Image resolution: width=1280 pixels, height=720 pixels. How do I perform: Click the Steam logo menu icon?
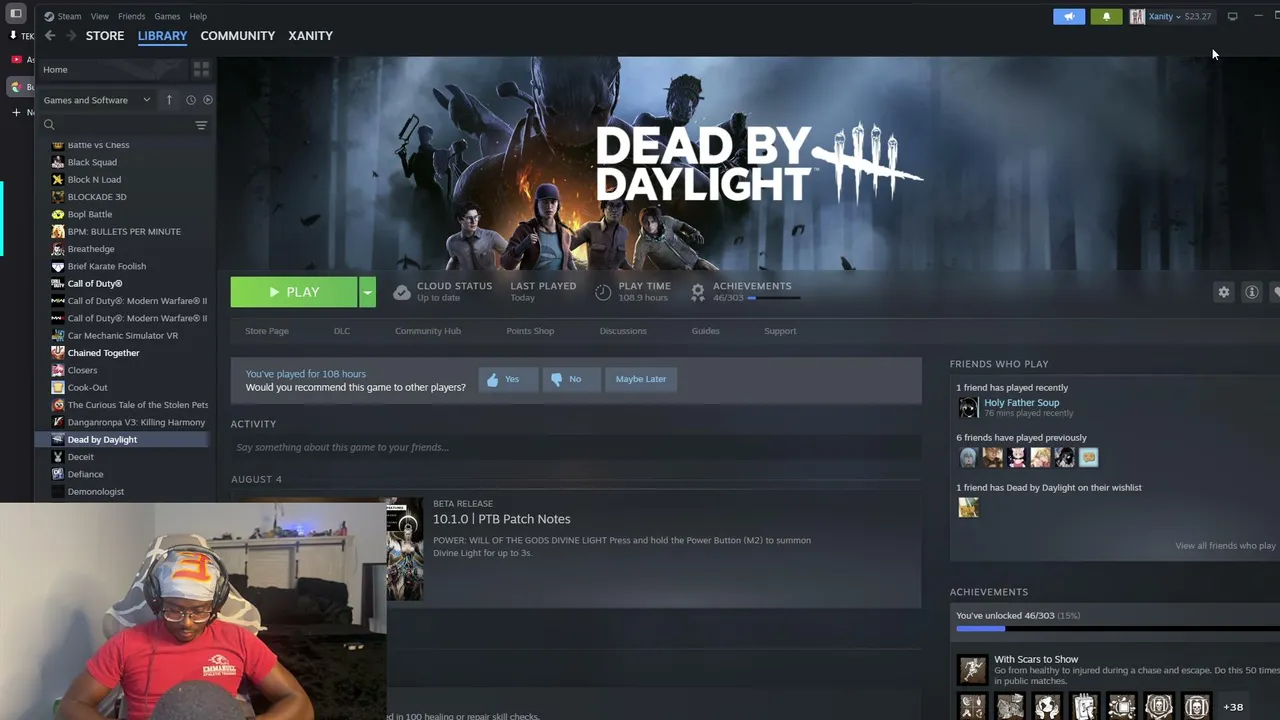[49, 16]
